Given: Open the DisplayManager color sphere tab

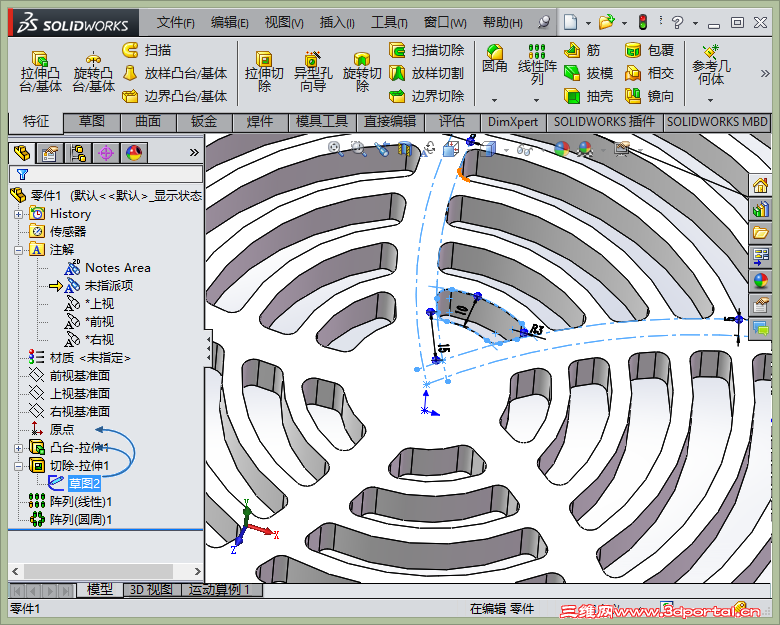Looking at the screenshot, I should (134, 153).
